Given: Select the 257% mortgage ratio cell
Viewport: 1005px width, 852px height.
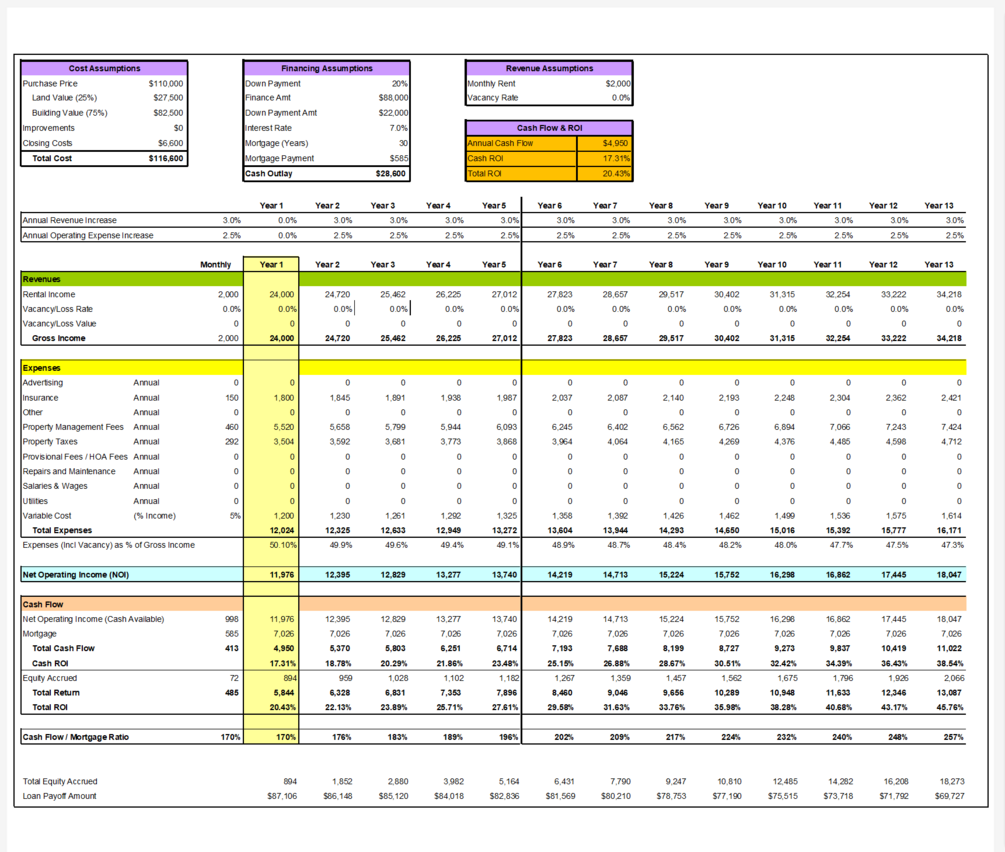Looking at the screenshot, I should tap(954, 737).
